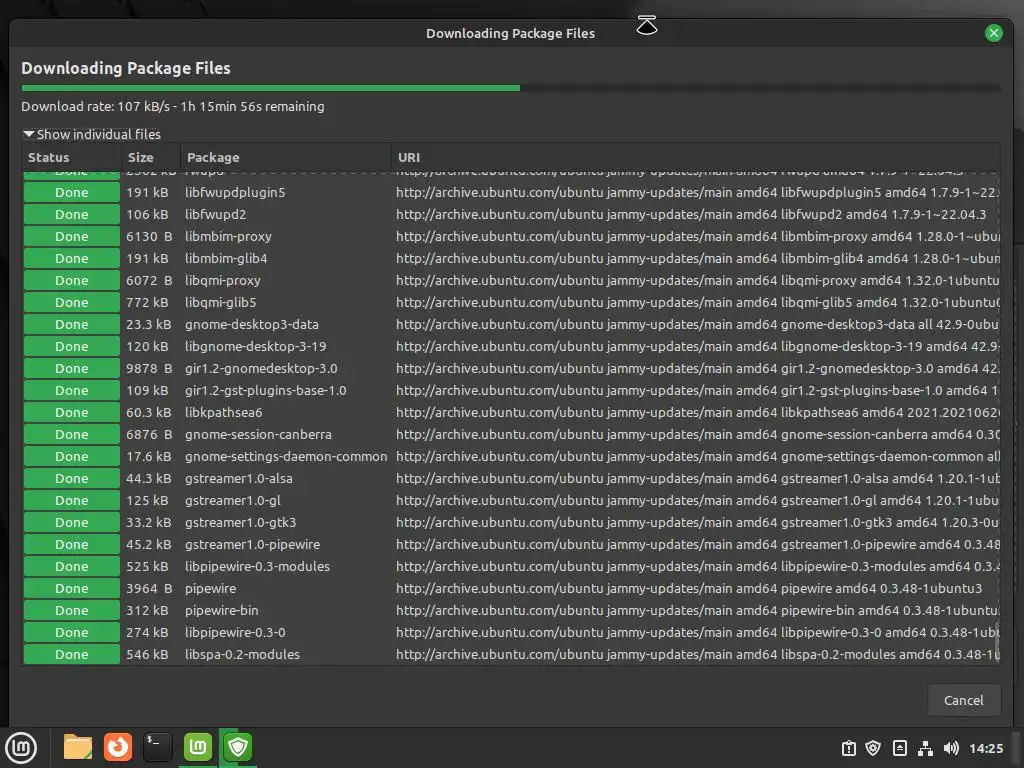1024x768 pixels.
Task: Click the URI of libkpathsea6
Action: coord(697,412)
